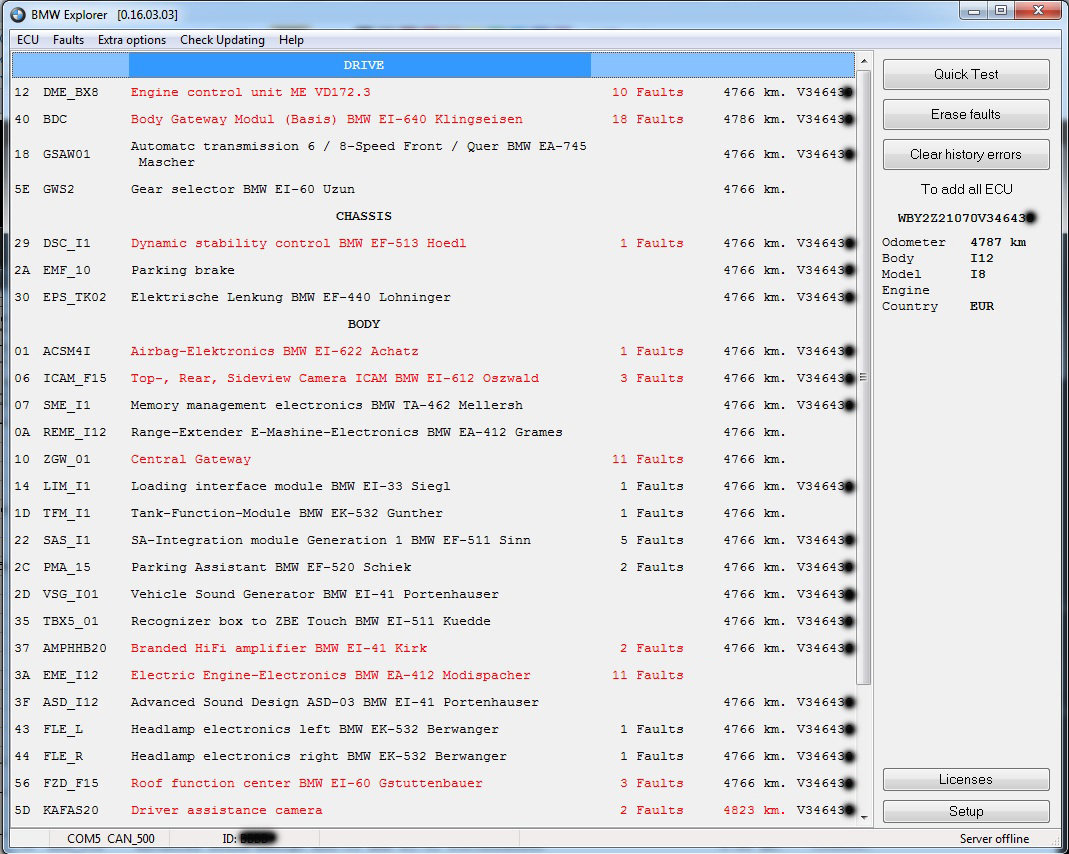Open the Help menu

(x=291, y=40)
